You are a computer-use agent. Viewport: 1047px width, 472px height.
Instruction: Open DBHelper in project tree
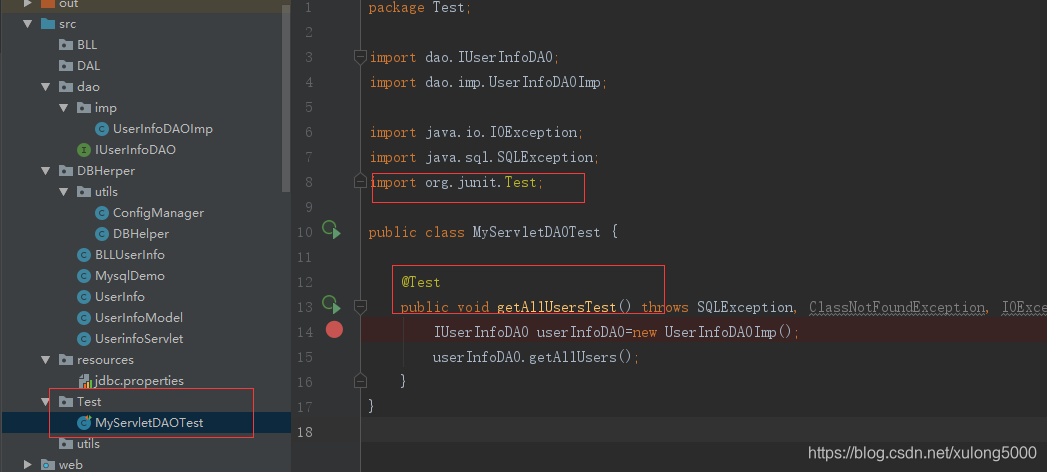pyautogui.click(x=141, y=234)
